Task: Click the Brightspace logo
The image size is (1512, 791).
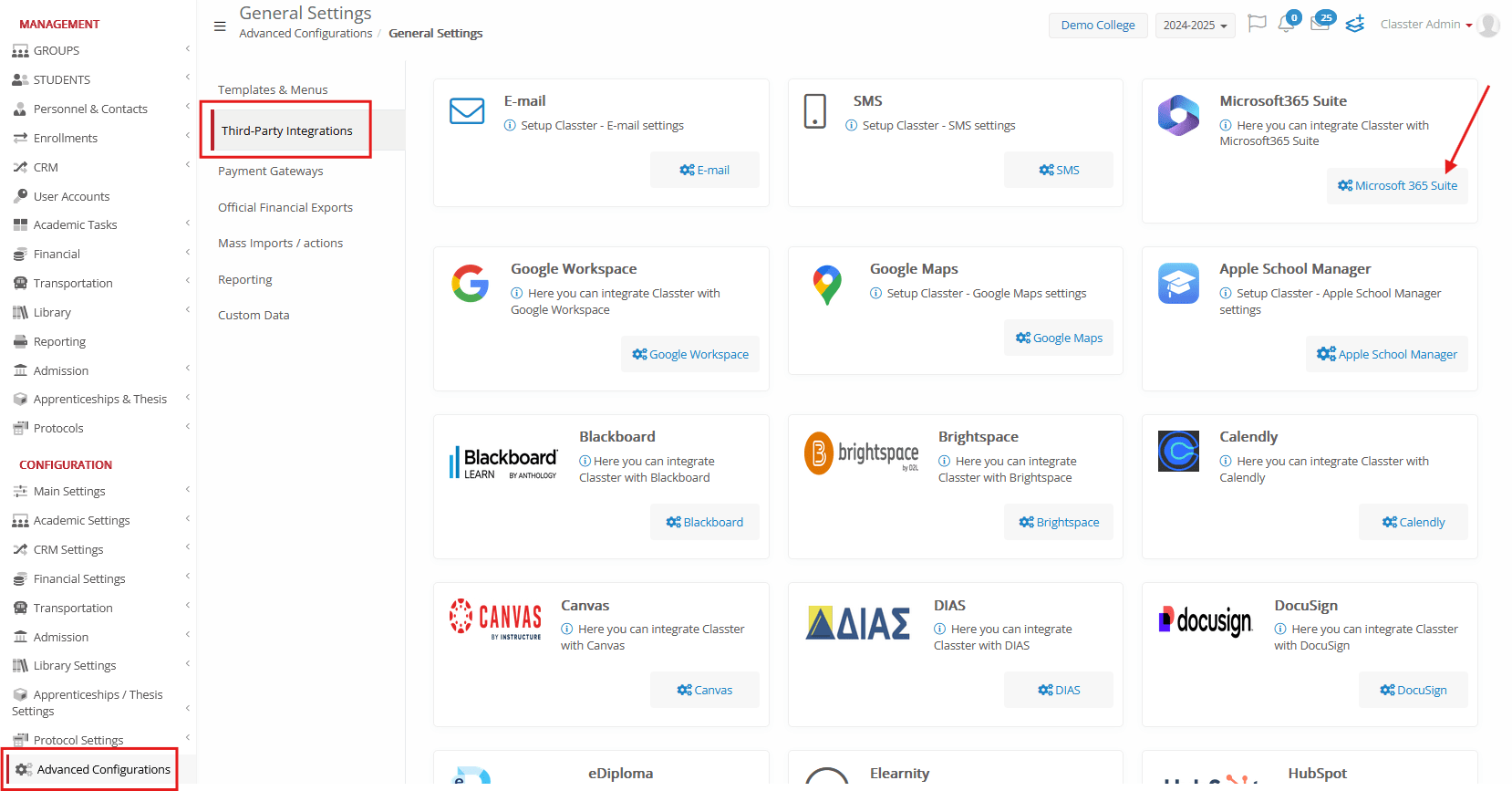Action: point(862,453)
